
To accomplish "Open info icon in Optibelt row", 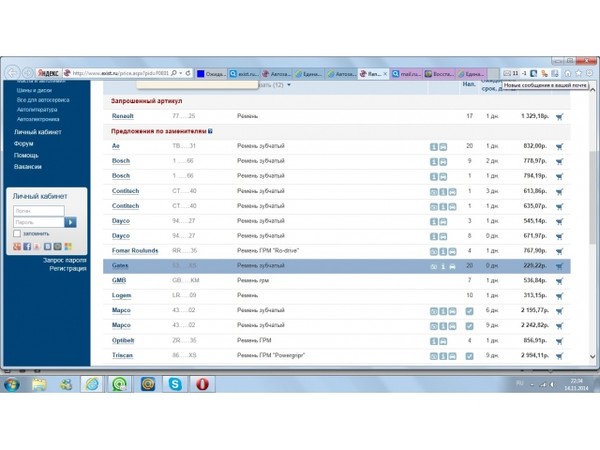I will coord(434,341).
